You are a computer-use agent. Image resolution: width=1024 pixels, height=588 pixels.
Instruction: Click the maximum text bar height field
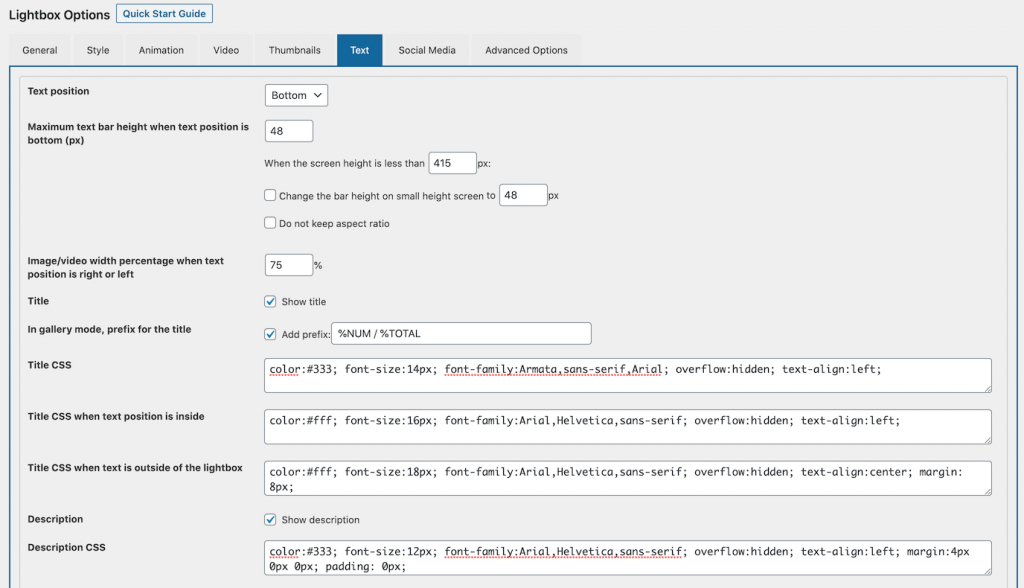288,130
